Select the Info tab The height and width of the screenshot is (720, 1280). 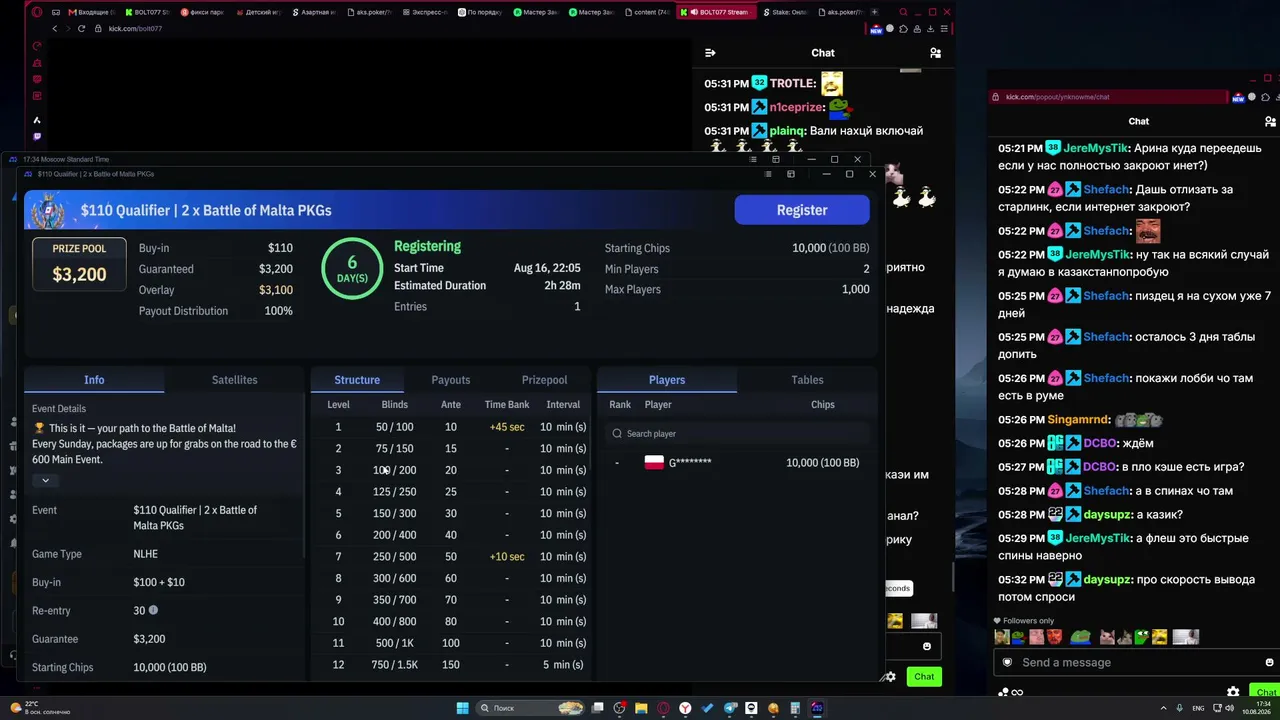[94, 380]
